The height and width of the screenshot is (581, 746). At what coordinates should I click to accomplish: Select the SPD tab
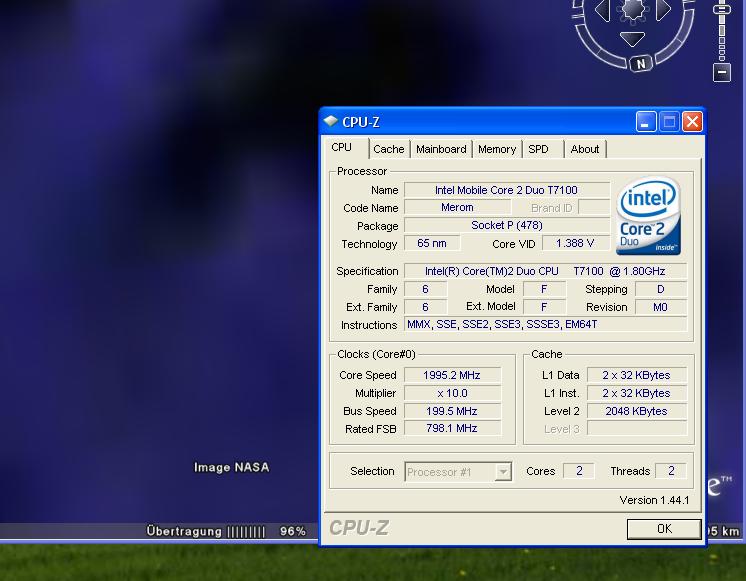click(x=539, y=149)
